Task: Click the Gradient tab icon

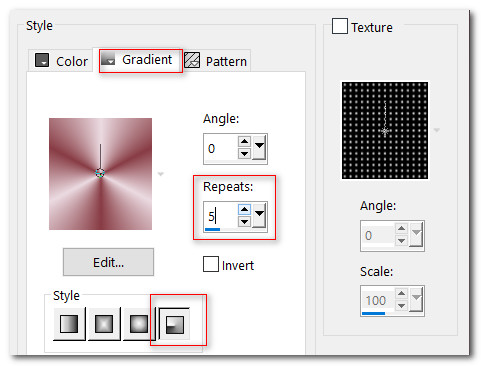Action: [x=108, y=59]
